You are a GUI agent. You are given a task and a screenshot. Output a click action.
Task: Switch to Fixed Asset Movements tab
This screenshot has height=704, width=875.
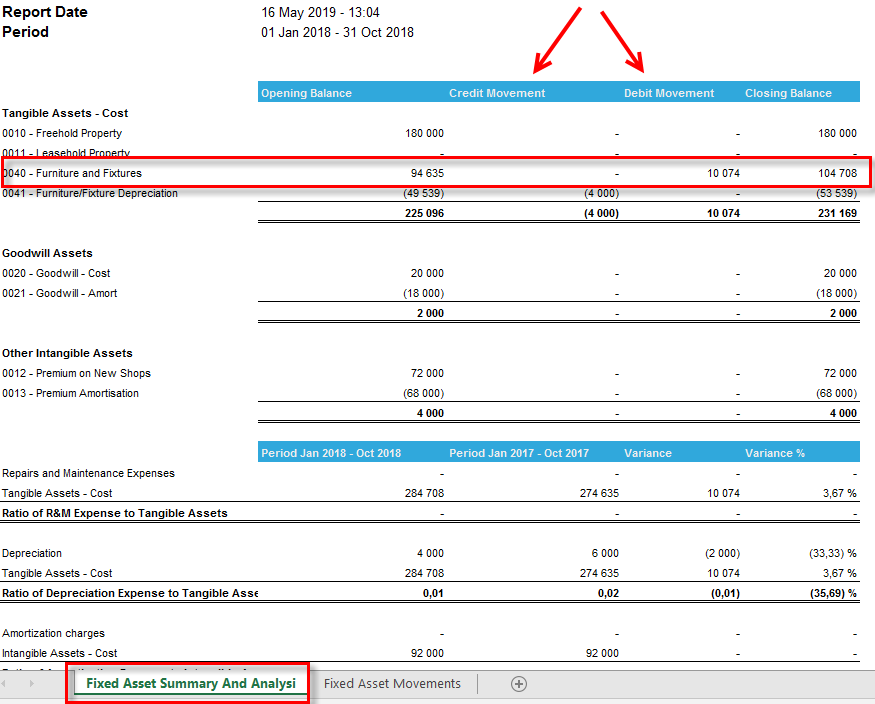click(392, 683)
